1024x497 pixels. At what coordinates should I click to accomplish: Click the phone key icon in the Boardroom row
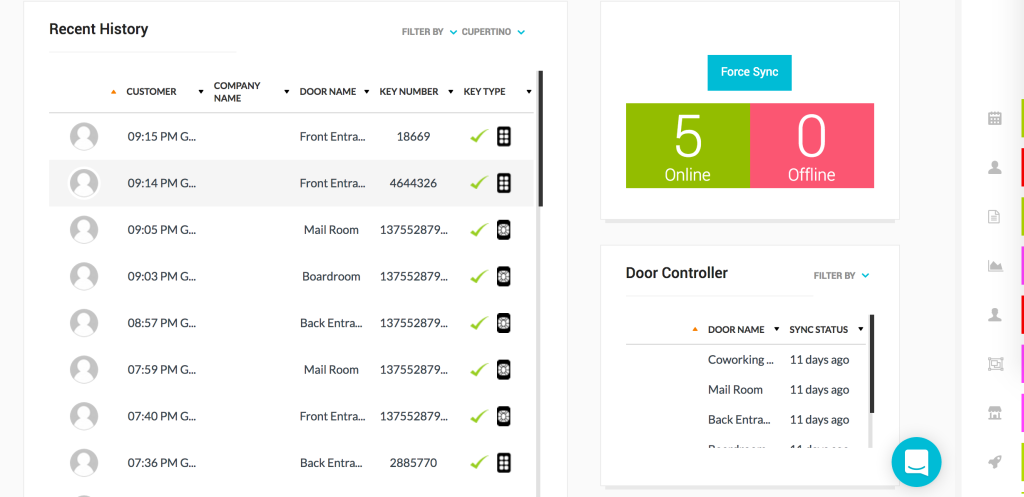tap(504, 276)
